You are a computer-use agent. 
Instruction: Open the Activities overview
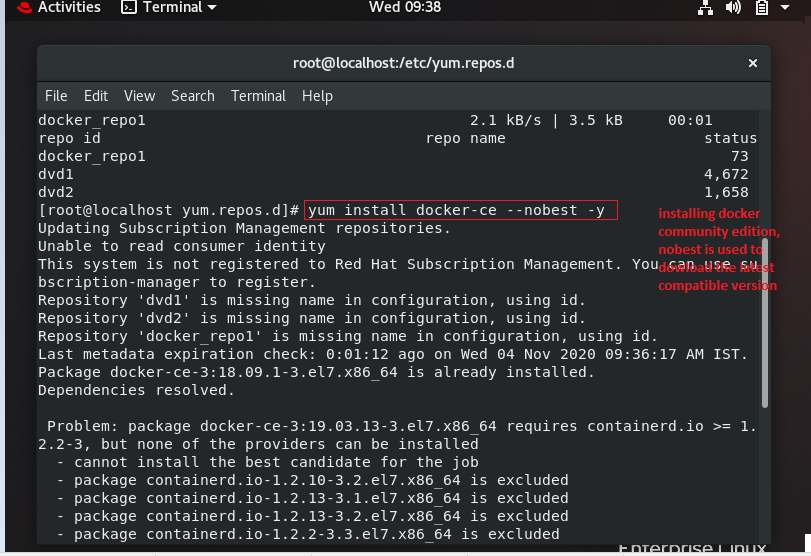pos(69,7)
